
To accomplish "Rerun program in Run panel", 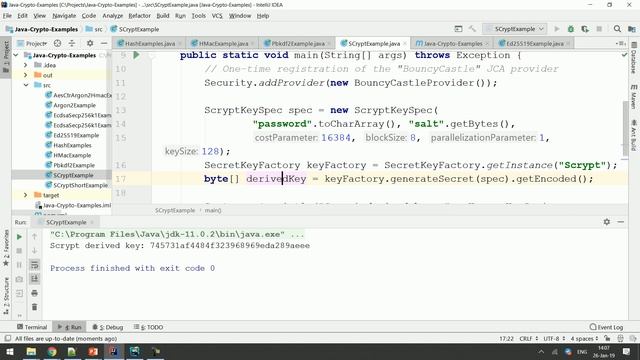I will click(x=19, y=237).
